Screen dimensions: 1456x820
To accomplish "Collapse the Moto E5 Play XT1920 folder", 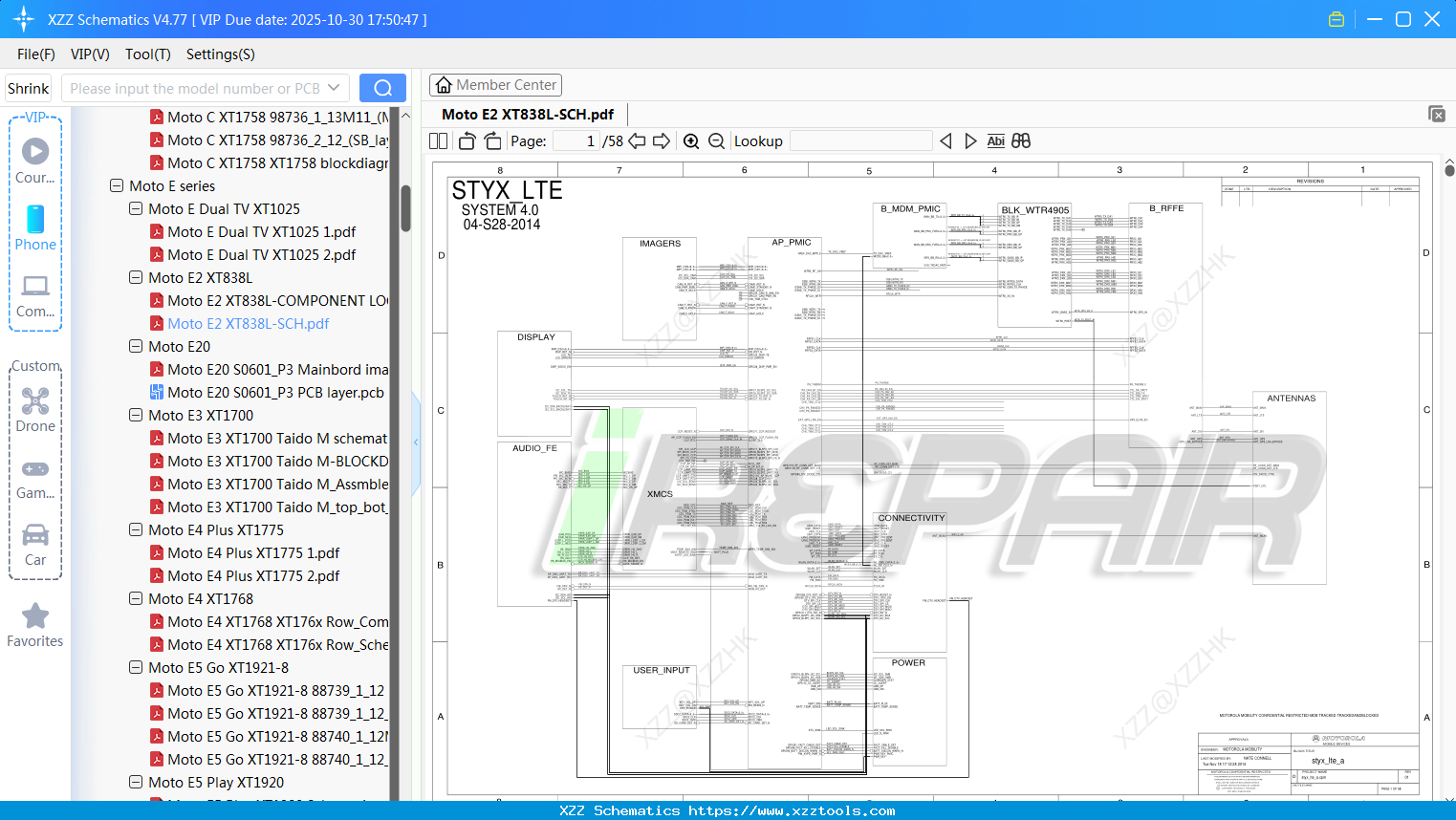I will (x=136, y=782).
